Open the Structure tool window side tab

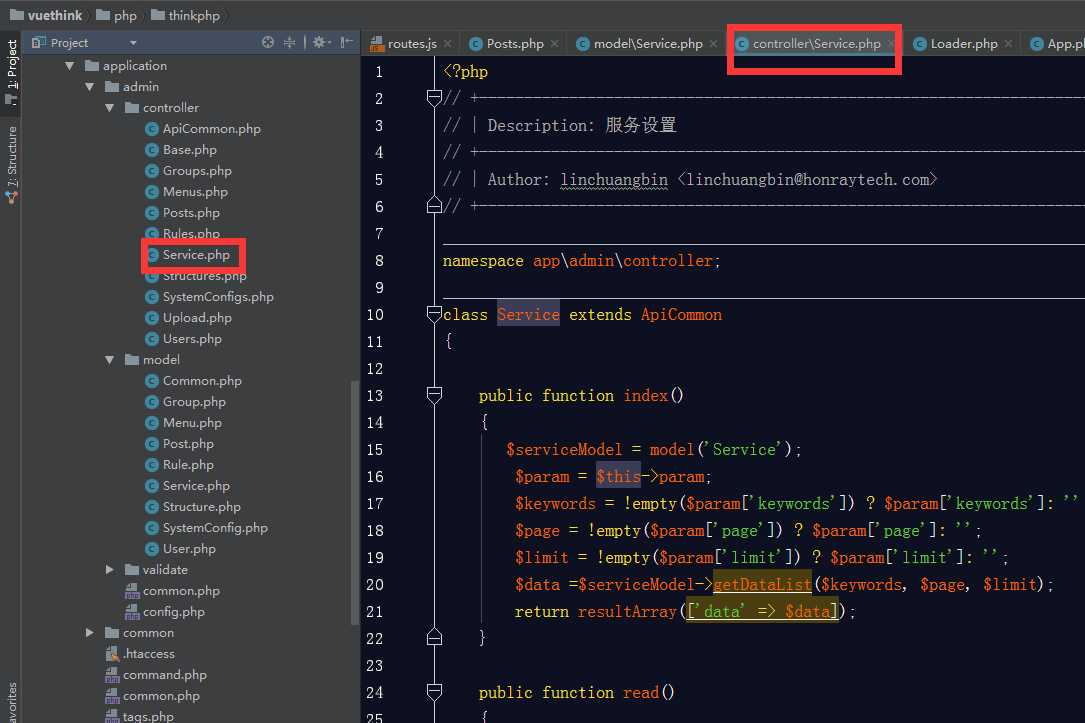12,163
